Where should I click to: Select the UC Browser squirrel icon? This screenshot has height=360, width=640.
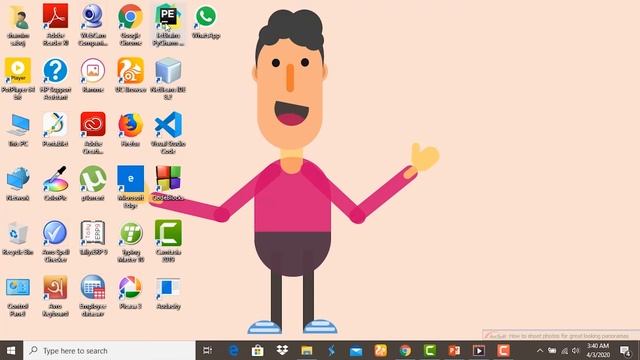(130, 70)
